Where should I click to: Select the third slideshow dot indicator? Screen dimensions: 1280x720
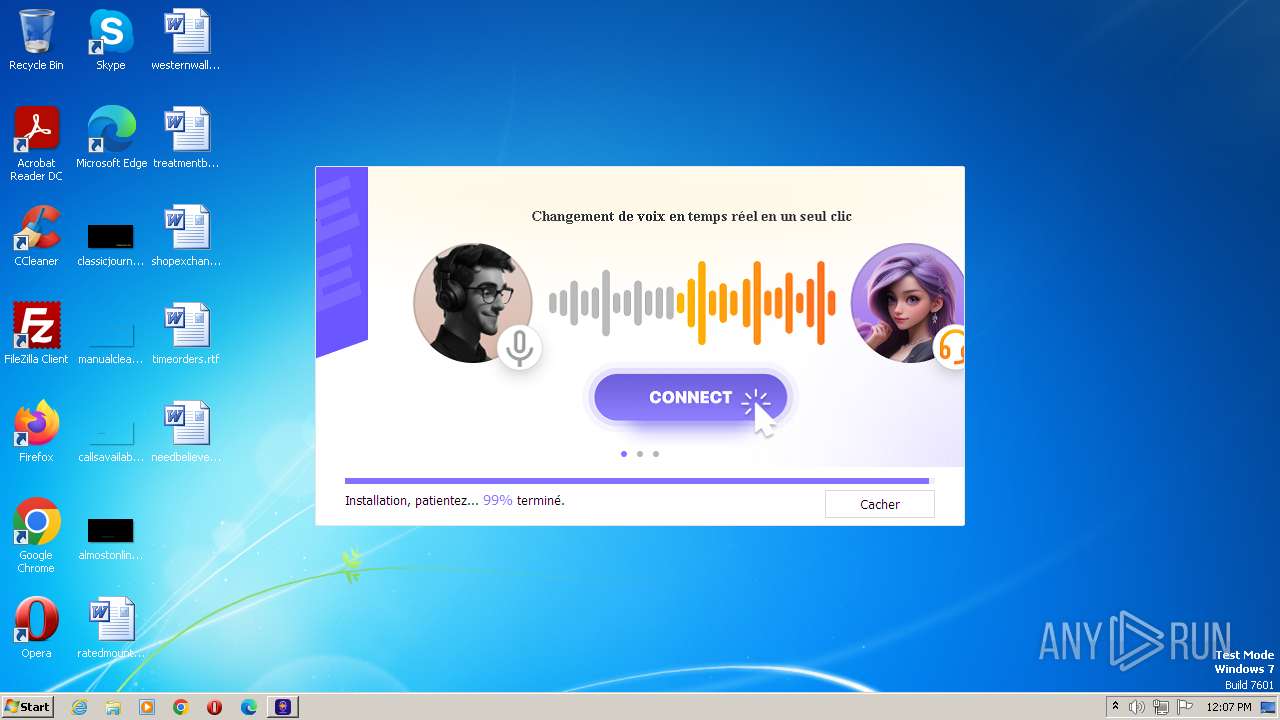[656, 454]
